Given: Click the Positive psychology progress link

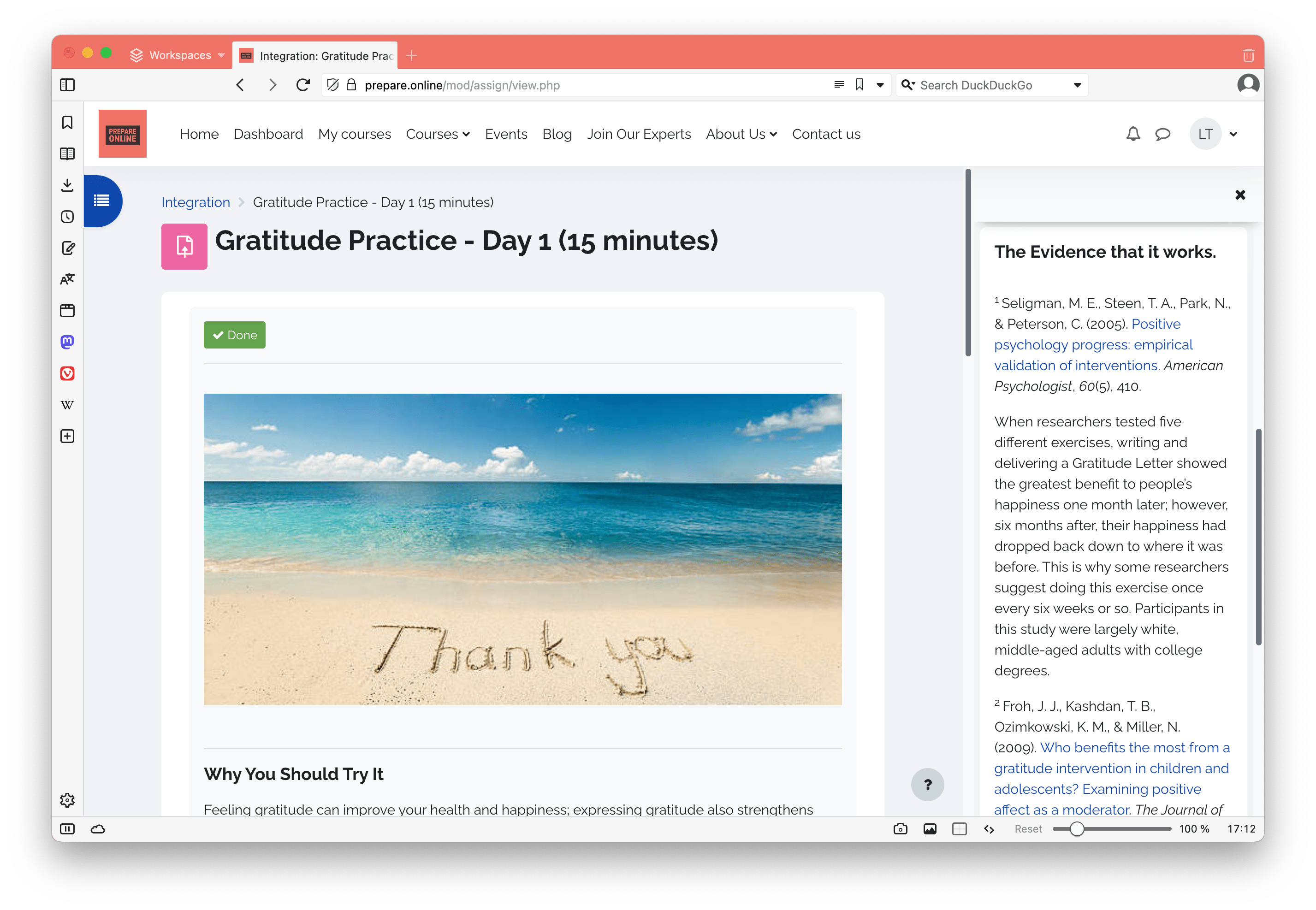Looking at the screenshot, I should [x=1092, y=344].
